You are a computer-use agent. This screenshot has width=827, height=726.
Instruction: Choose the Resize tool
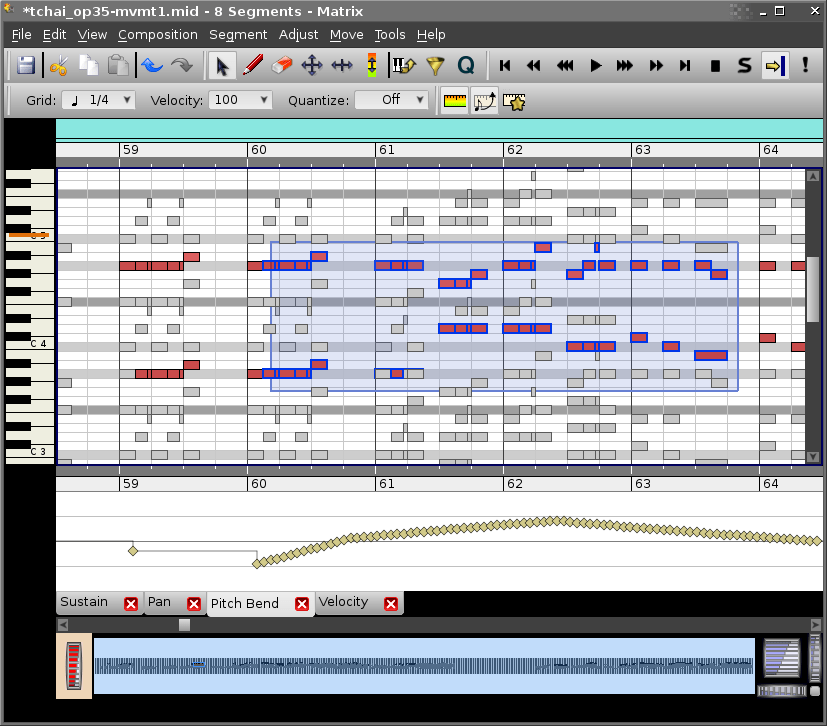point(340,65)
